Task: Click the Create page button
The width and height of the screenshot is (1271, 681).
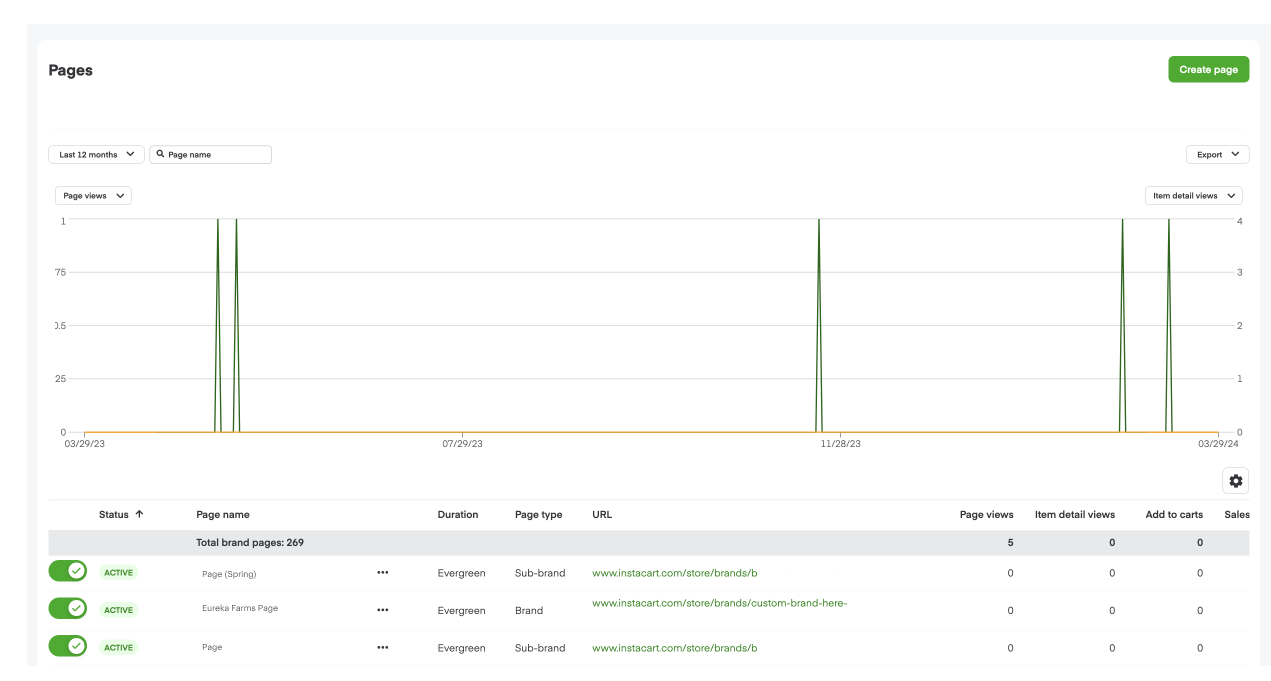Action: (x=1208, y=69)
